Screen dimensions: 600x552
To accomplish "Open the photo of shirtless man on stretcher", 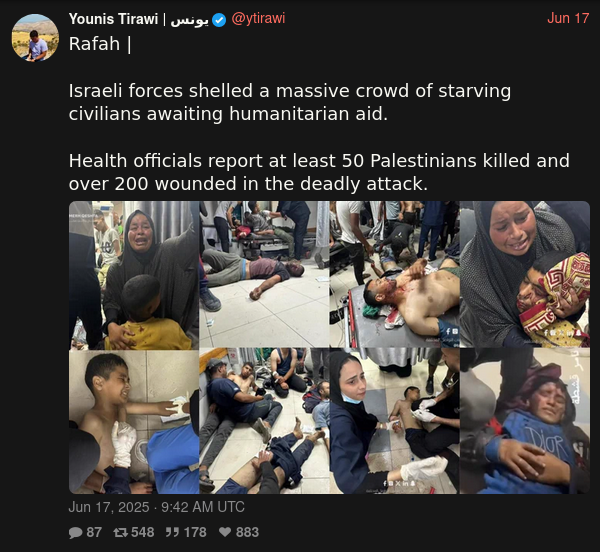I will coord(395,274).
